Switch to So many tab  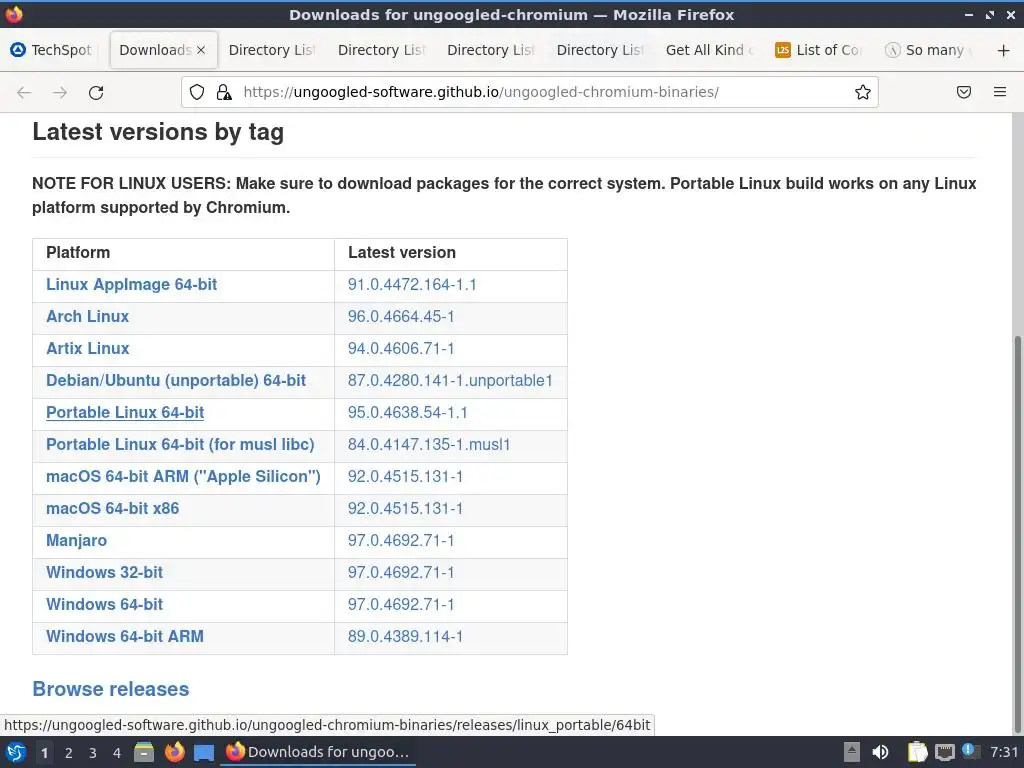click(x=927, y=50)
